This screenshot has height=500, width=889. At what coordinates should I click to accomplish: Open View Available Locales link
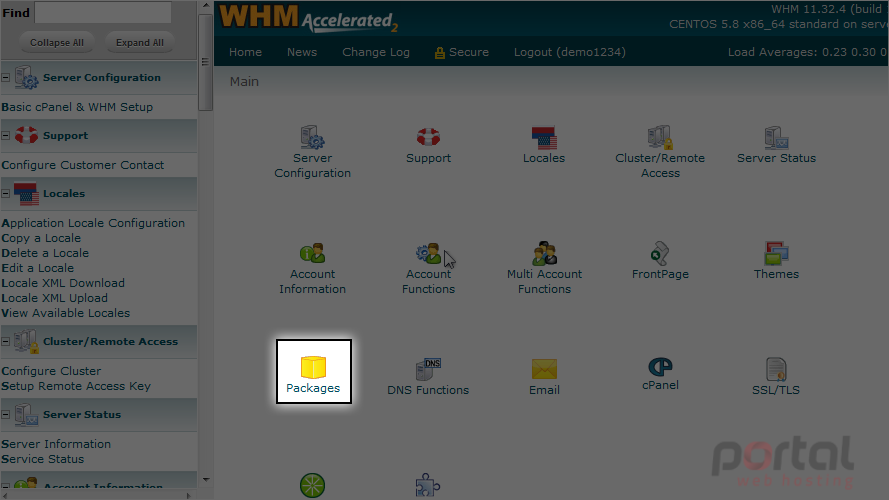coord(65,313)
